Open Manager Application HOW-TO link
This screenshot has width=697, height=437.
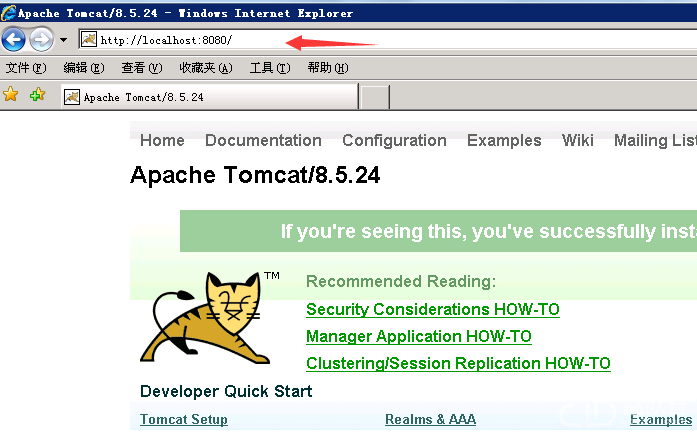419,337
